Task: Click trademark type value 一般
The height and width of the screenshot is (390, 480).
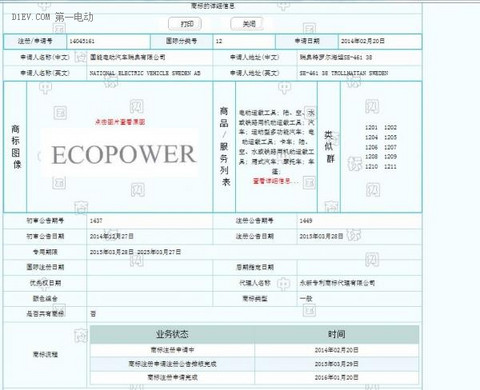Action: [306, 298]
